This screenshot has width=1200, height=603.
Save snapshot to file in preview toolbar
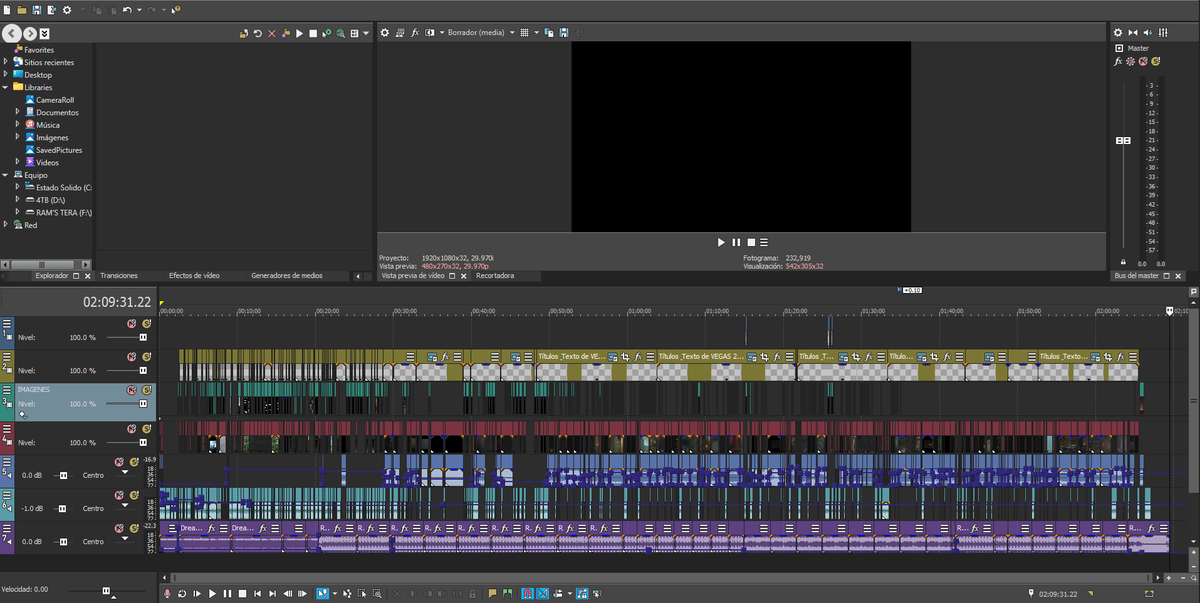pos(564,33)
